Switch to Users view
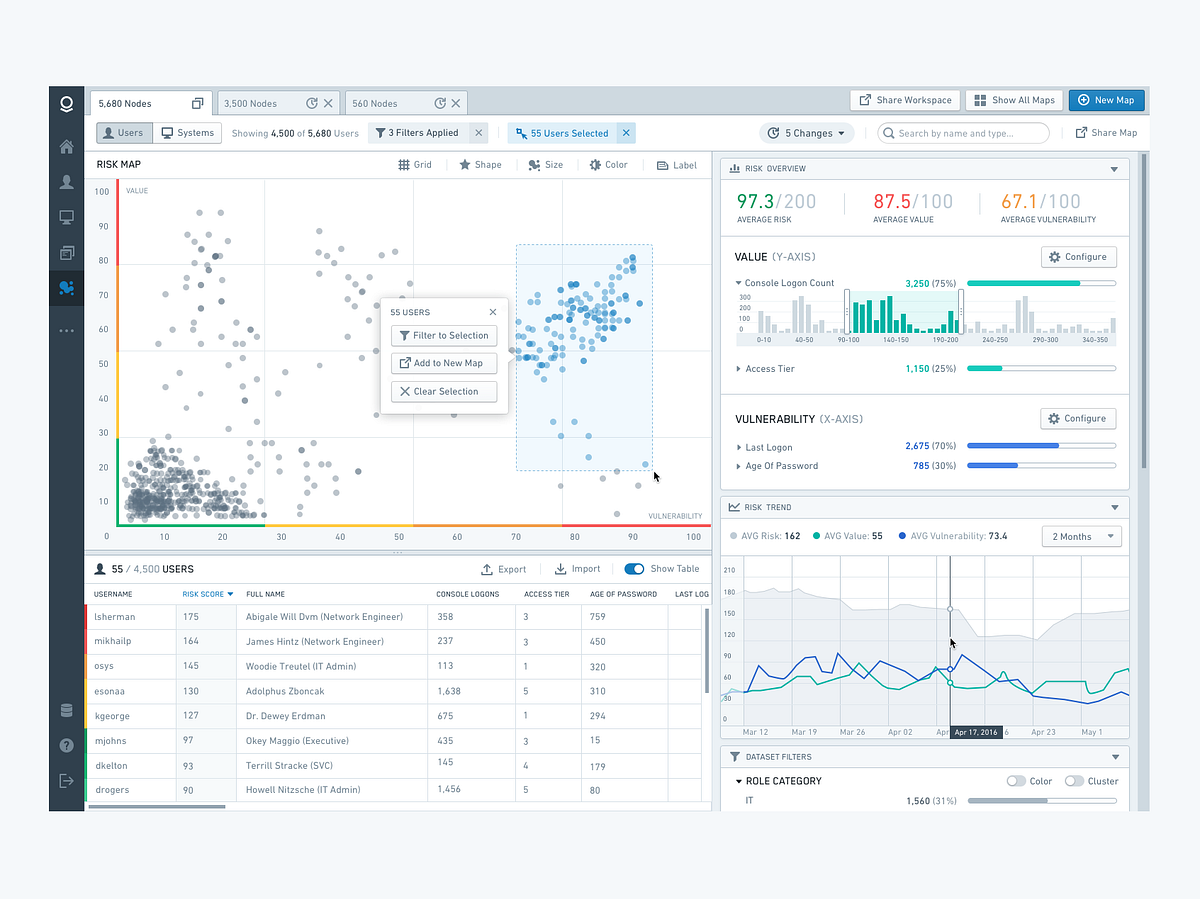This screenshot has height=899, width=1200. tap(125, 133)
